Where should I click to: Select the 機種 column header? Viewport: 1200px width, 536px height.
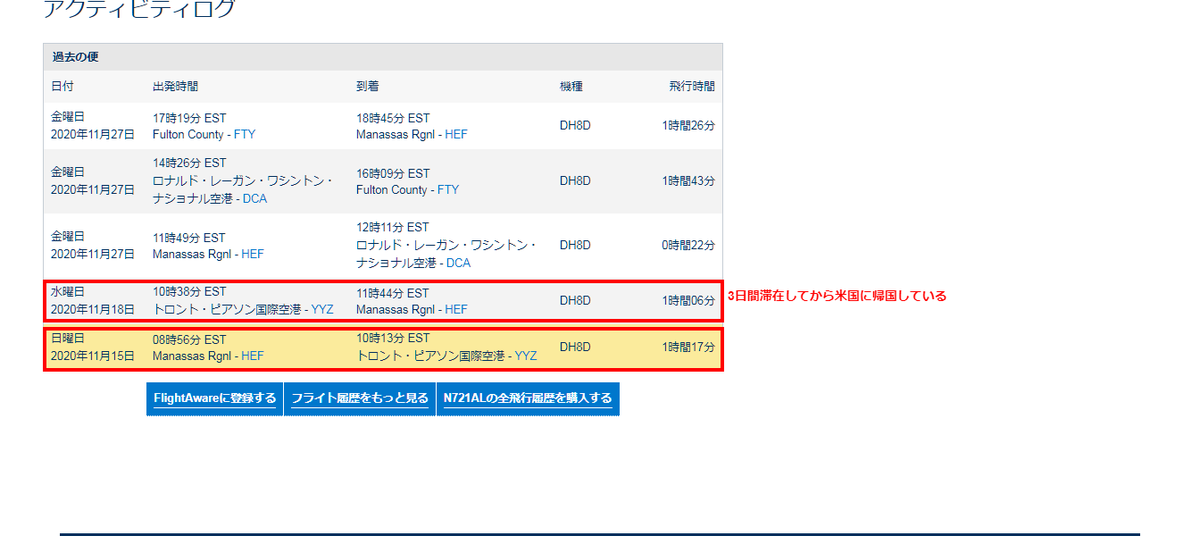coord(571,86)
